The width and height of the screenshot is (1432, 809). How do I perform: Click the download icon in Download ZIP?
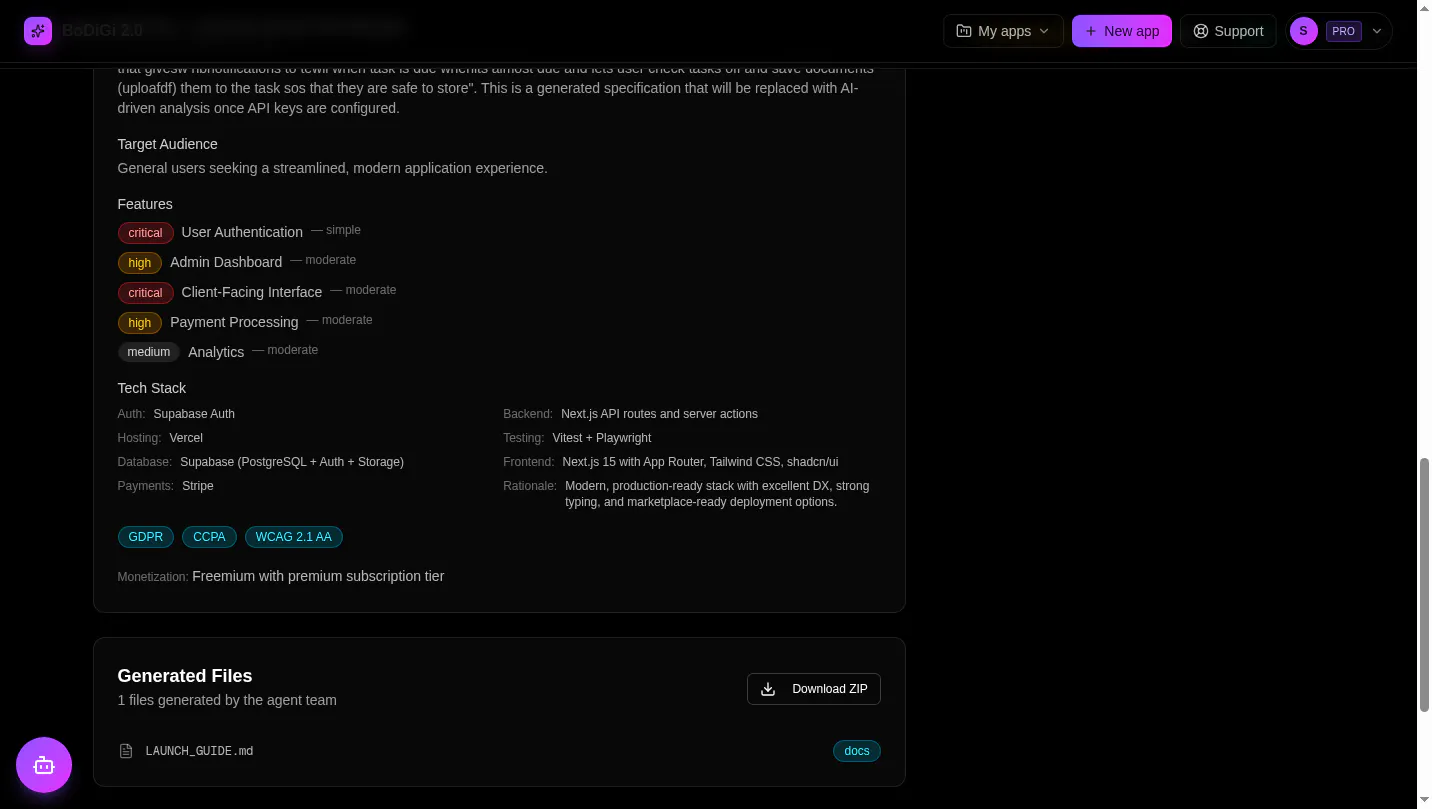[768, 689]
